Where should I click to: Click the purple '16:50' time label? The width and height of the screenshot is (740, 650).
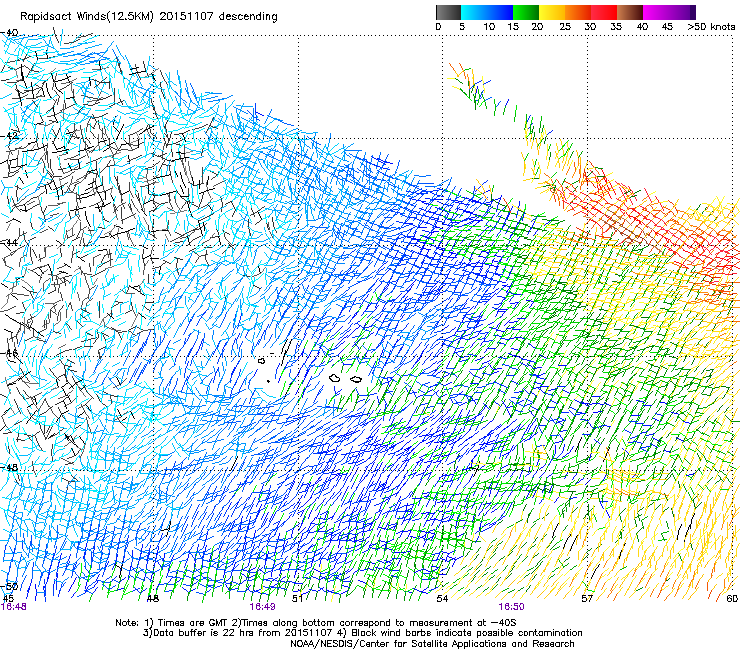tap(511, 607)
